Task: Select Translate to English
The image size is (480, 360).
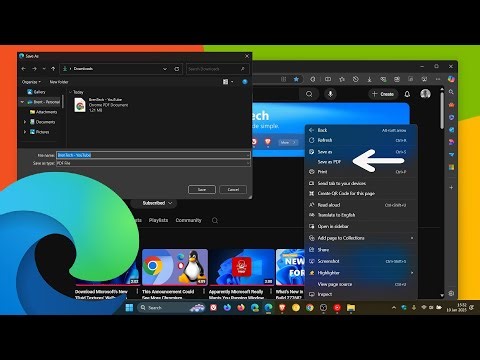Action: (x=362, y=215)
